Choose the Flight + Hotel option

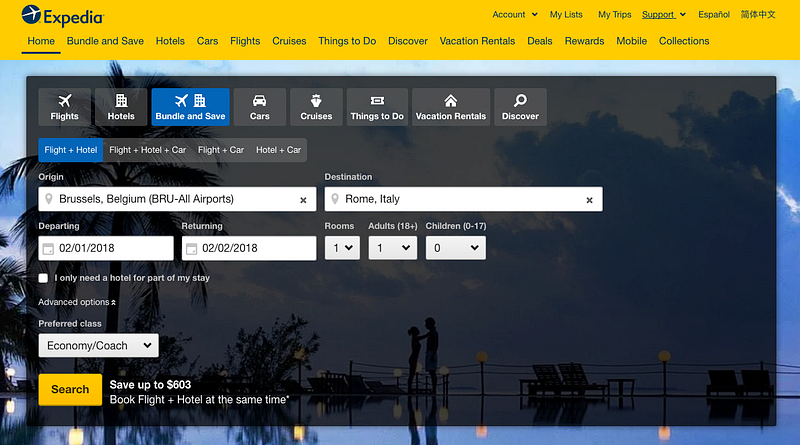click(x=70, y=150)
